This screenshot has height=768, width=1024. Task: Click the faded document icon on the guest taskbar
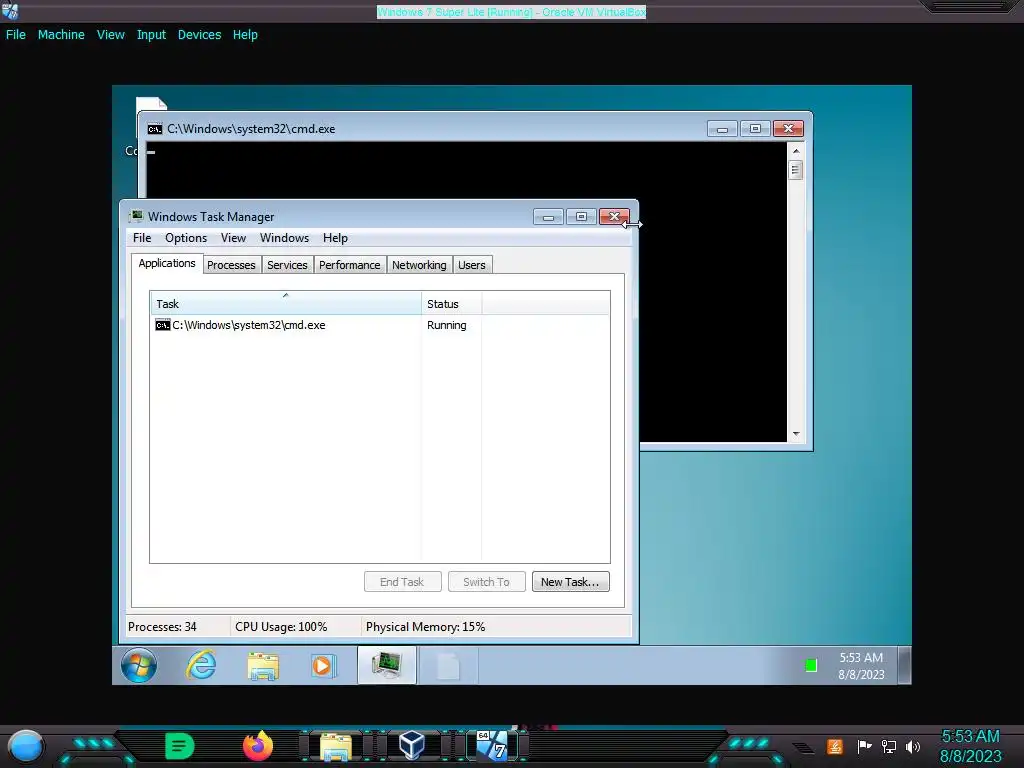coord(448,666)
